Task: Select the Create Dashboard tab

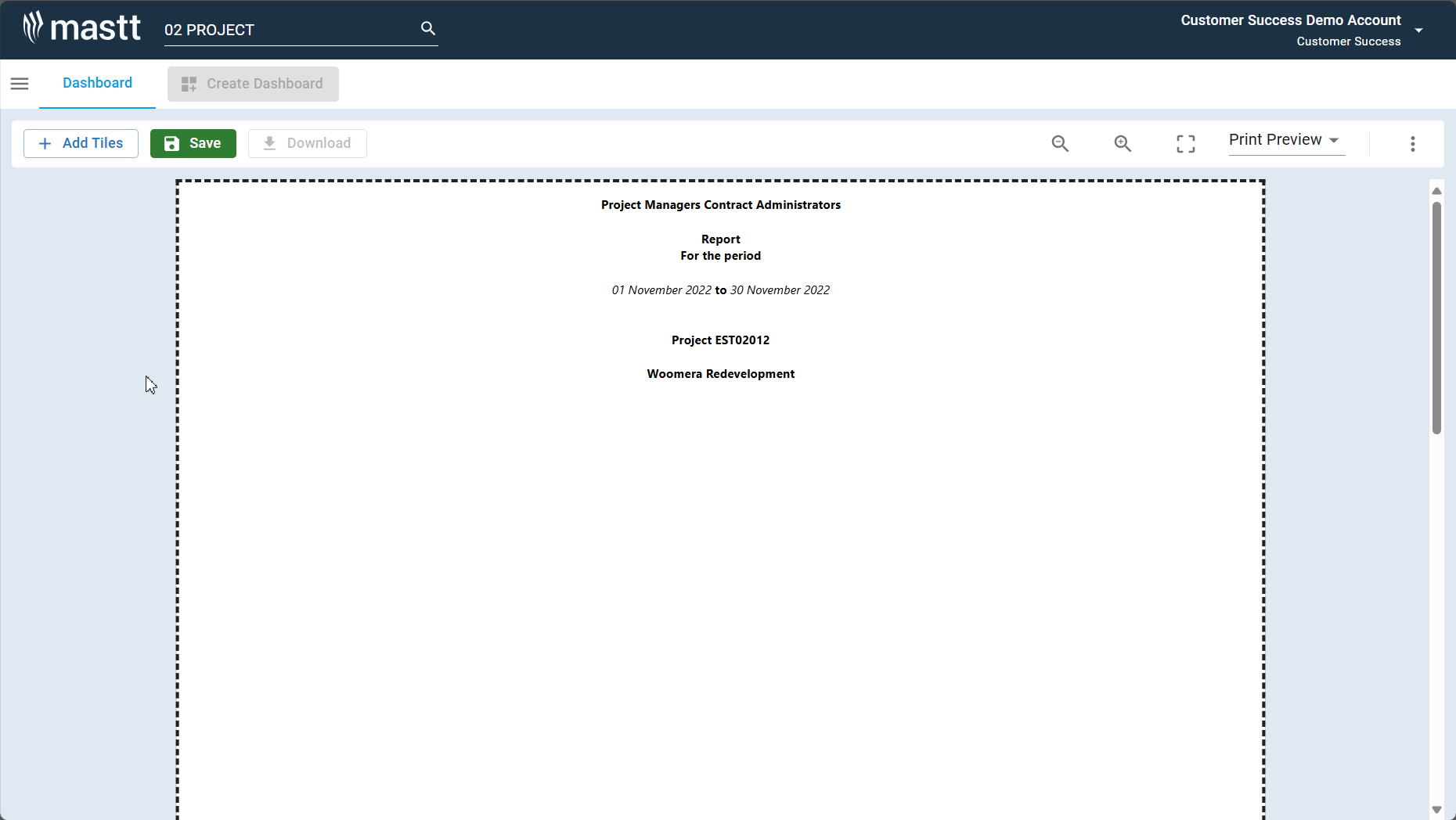Action: (252, 84)
